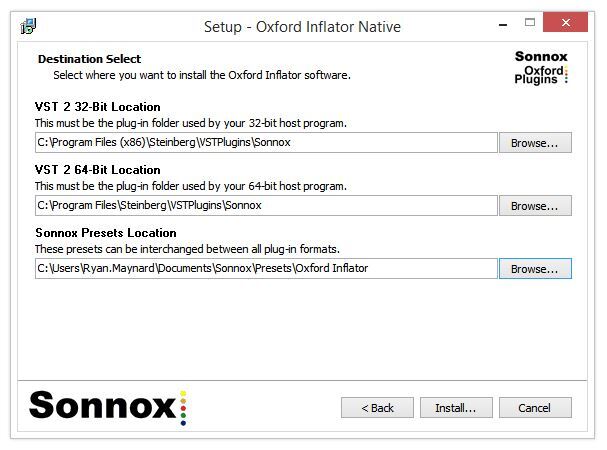The width and height of the screenshot is (607, 450).
Task: Browse for the Sonnox Presets location
Action: click(535, 268)
